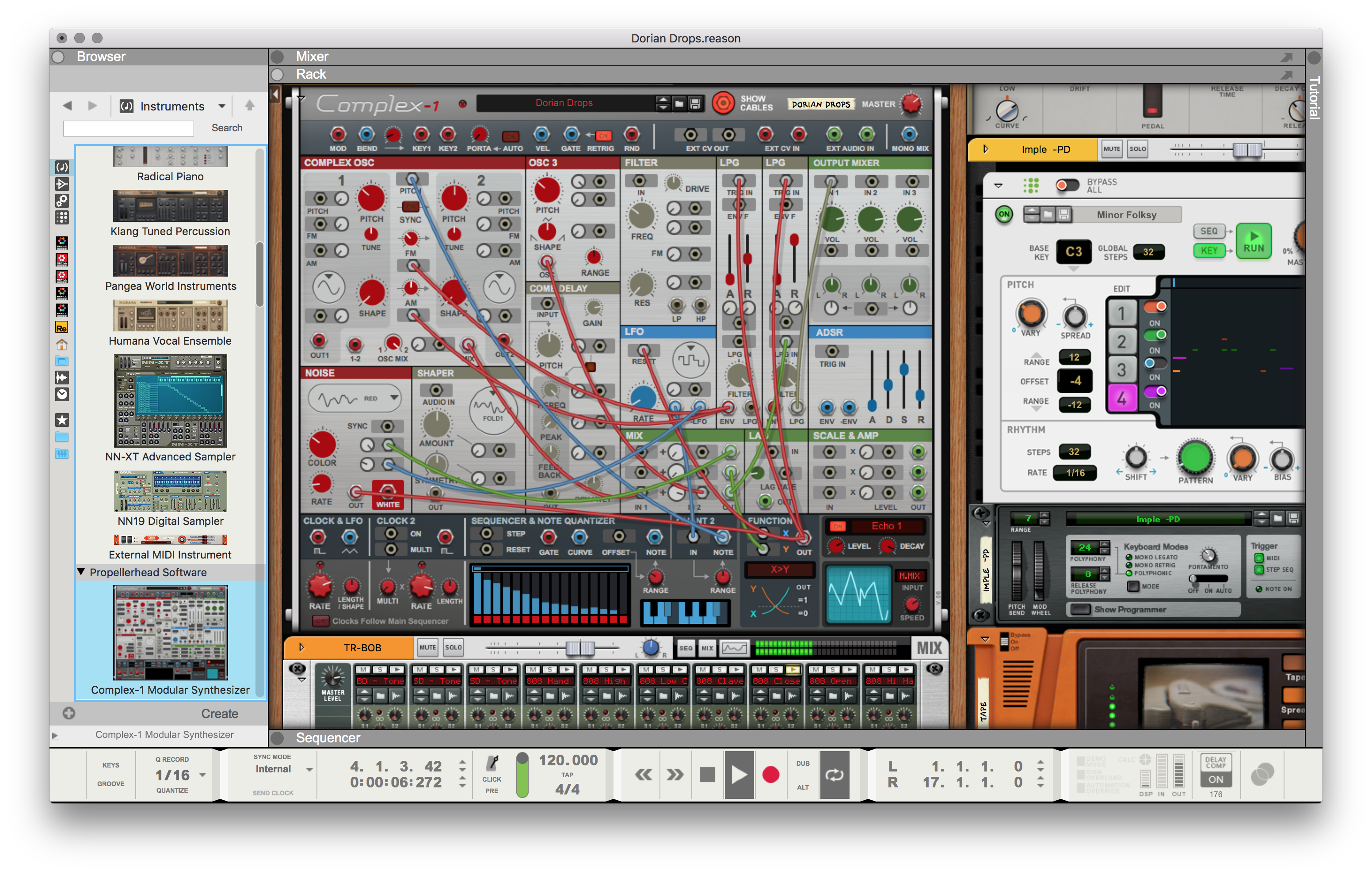Open the Rack panel header
This screenshot has width=1372, height=874.
click(786, 74)
